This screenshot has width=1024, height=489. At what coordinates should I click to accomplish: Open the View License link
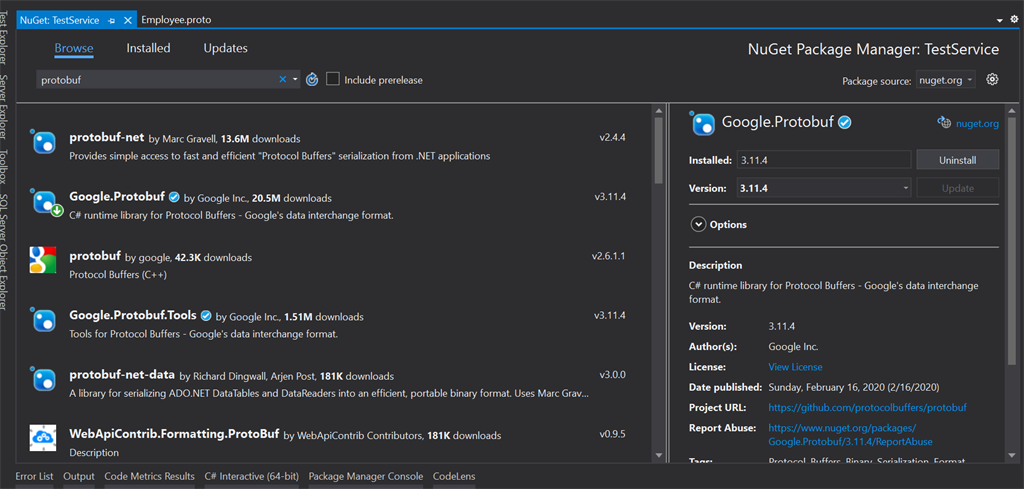coord(795,367)
